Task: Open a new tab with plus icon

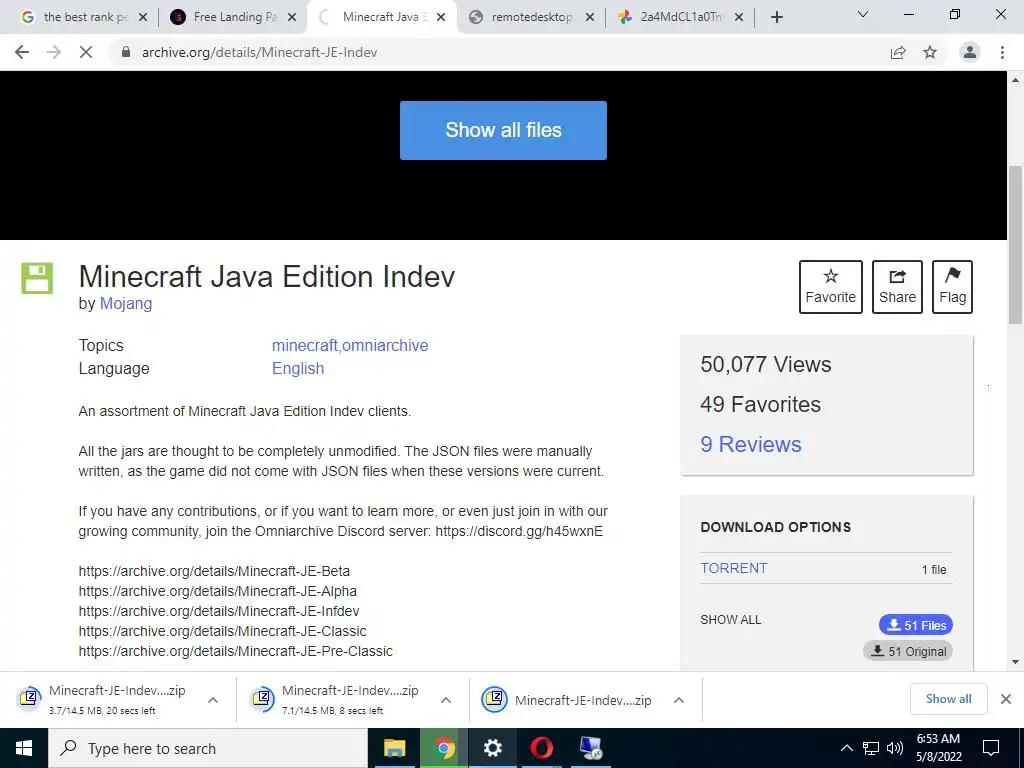Action: point(776,17)
